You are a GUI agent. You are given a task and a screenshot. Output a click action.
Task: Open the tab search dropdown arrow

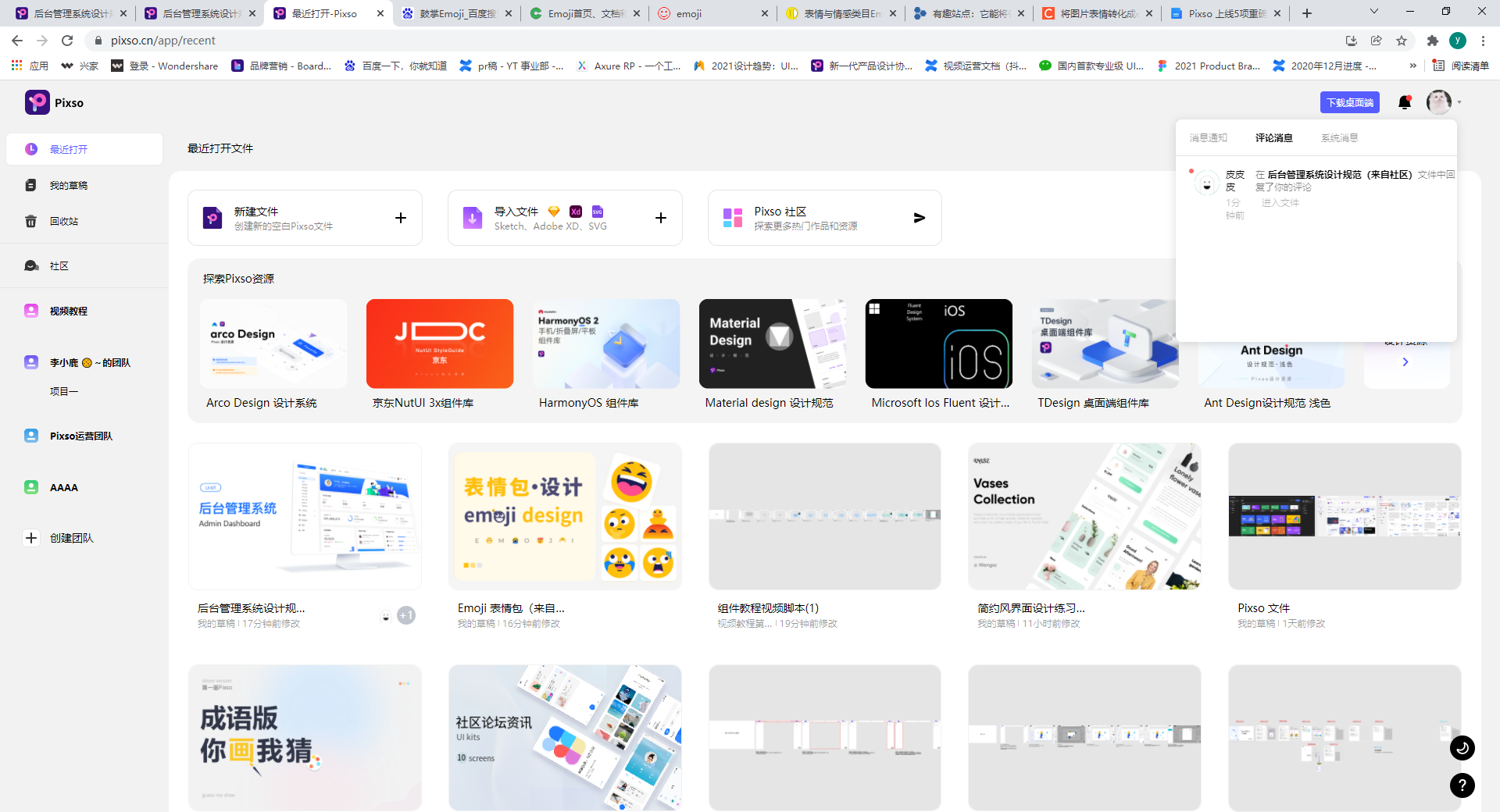[x=1374, y=12]
